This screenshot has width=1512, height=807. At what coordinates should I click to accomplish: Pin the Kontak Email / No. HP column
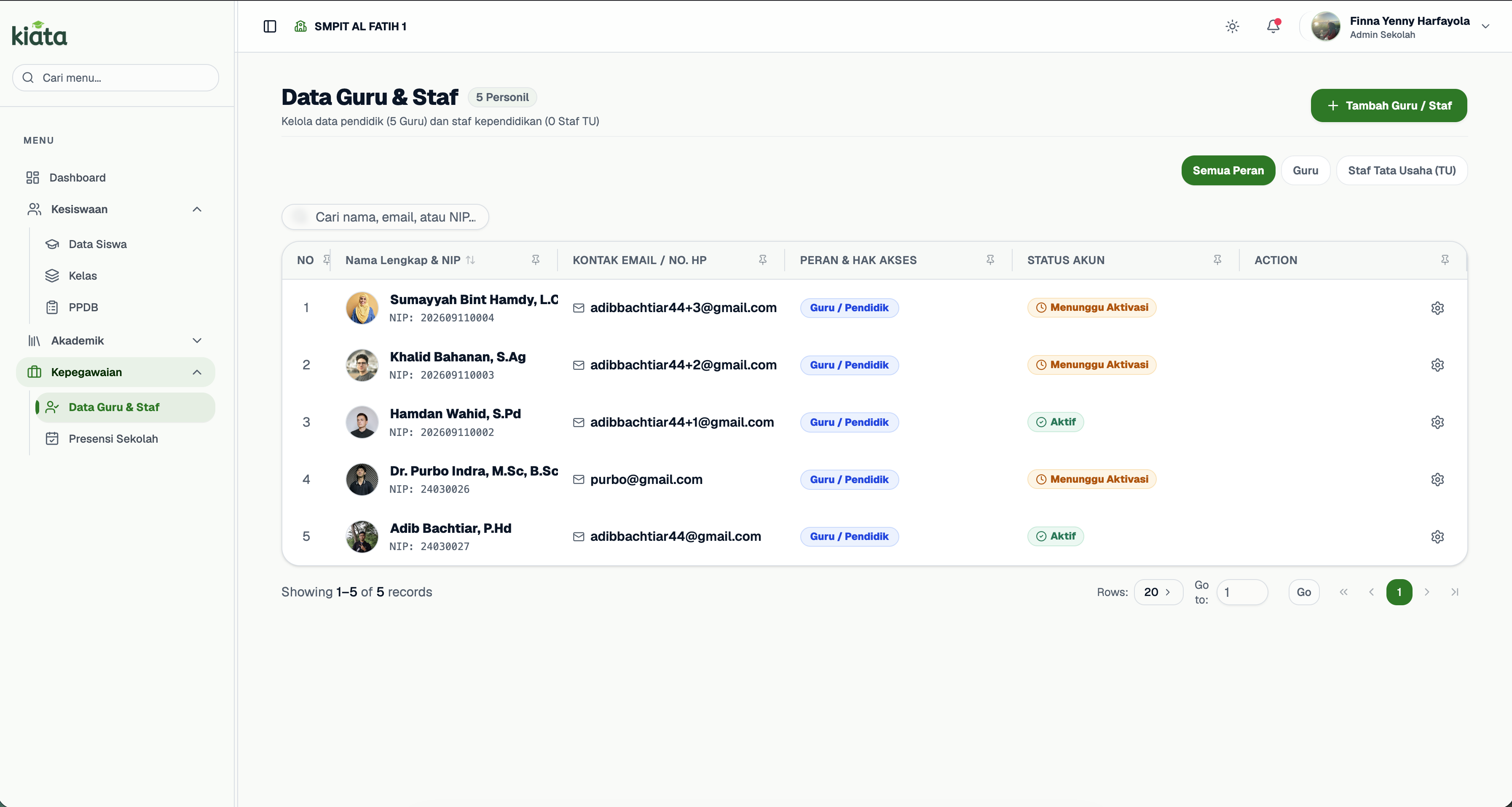click(762, 260)
